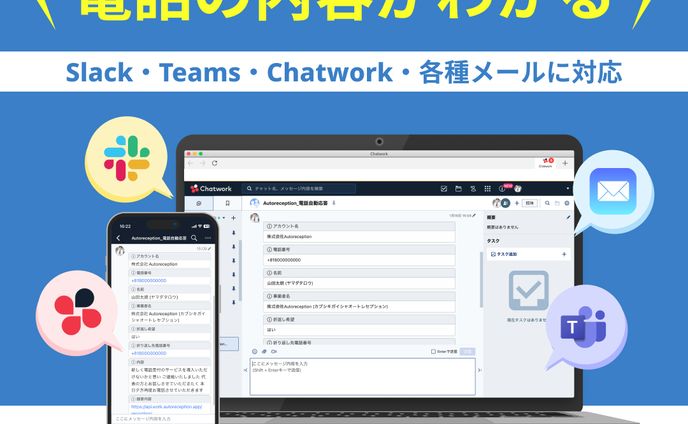The image size is (688, 424).
Task: Open the file management folder icon in header
Action: [459, 189]
